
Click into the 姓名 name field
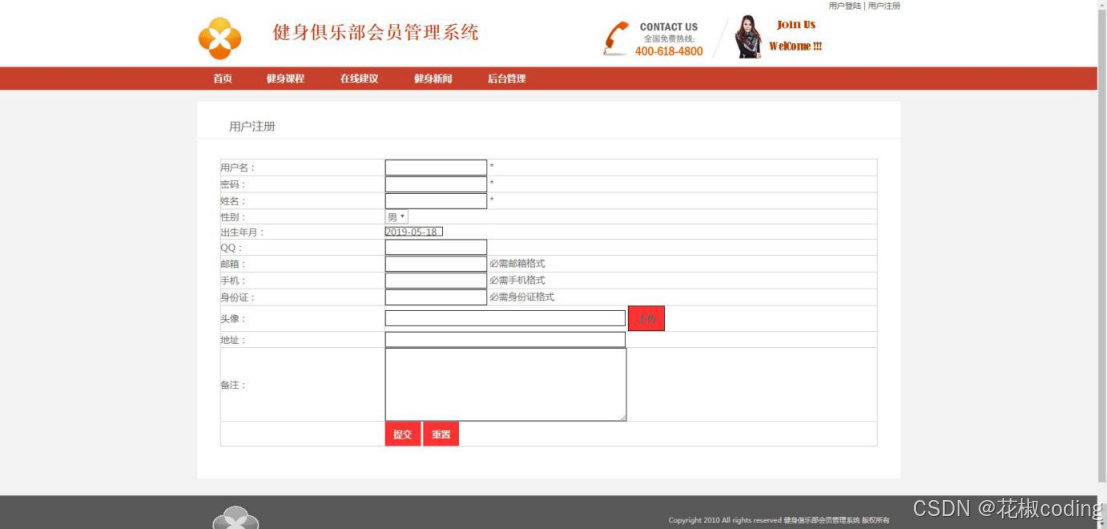436,201
